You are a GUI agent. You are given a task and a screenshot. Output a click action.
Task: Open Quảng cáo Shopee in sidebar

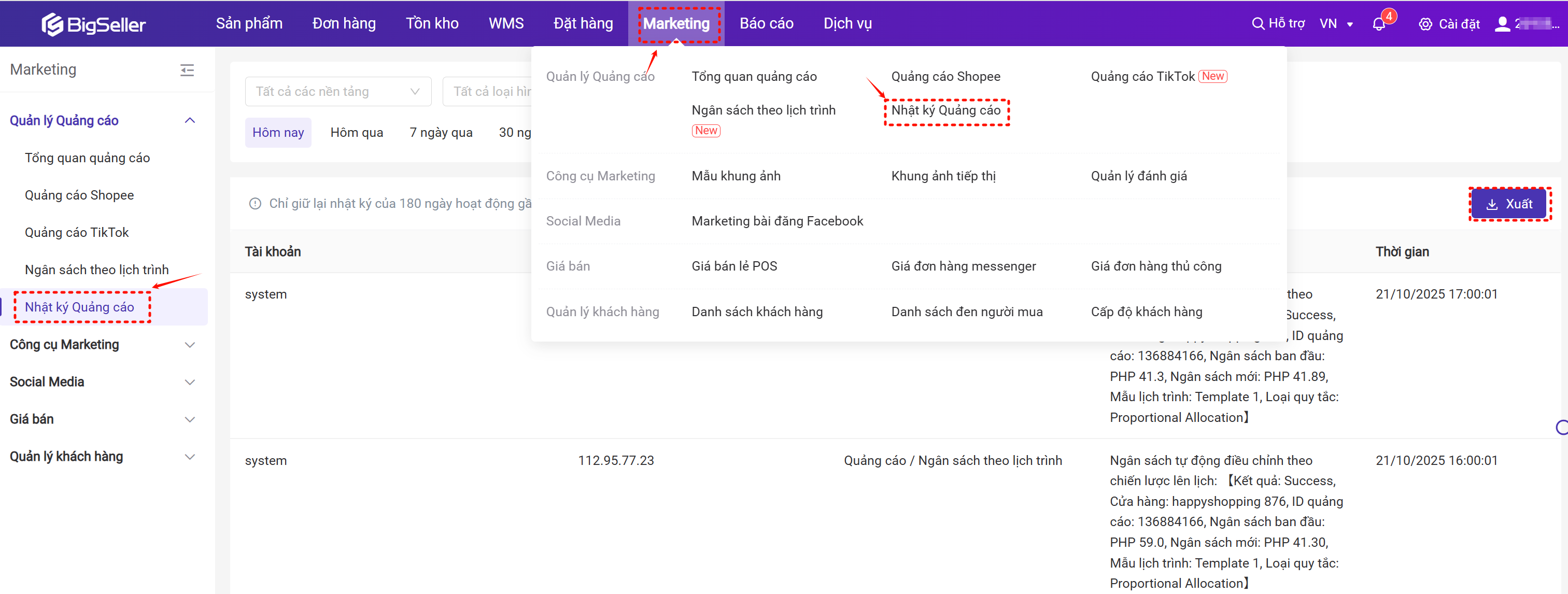pyautogui.click(x=79, y=195)
